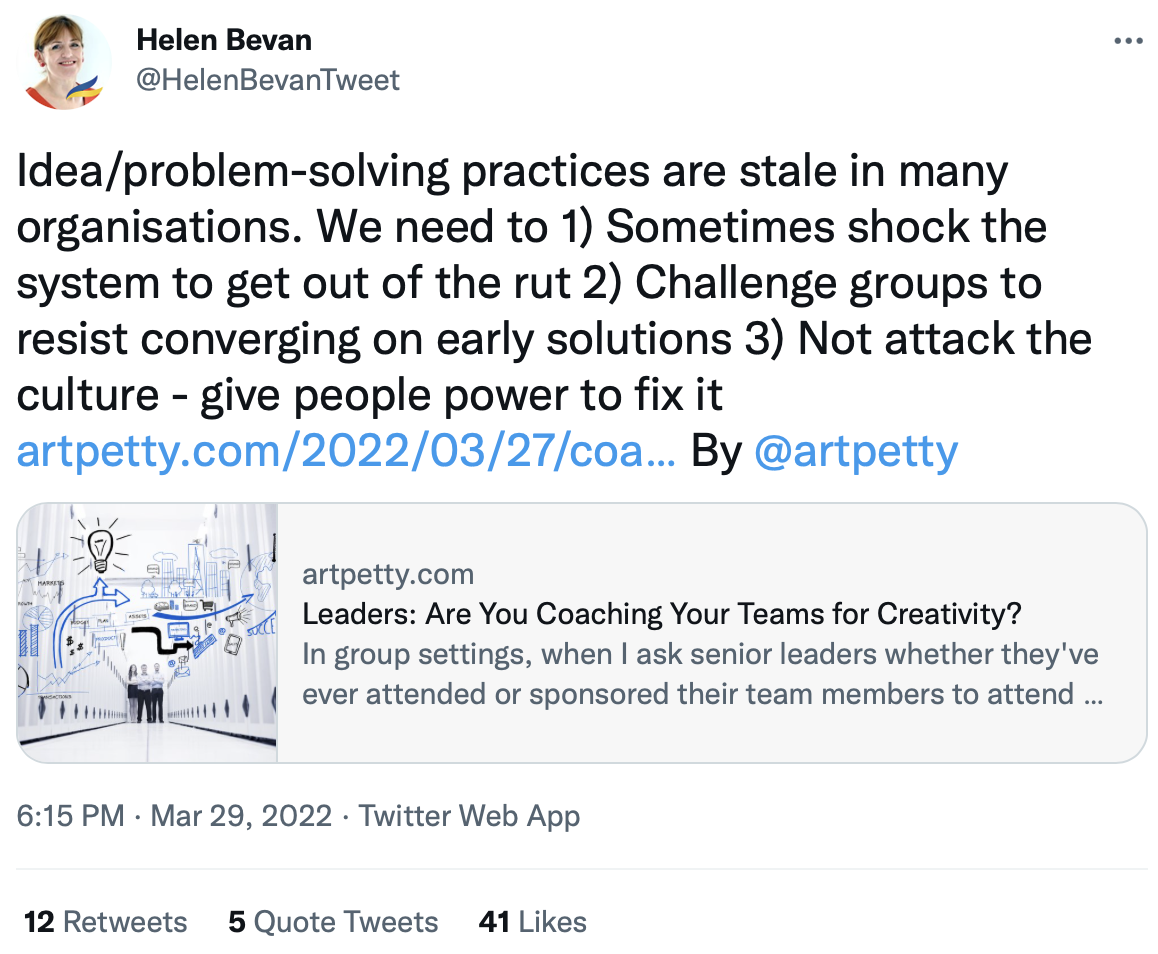Click Helen Bevan's profile avatar

coord(64,62)
